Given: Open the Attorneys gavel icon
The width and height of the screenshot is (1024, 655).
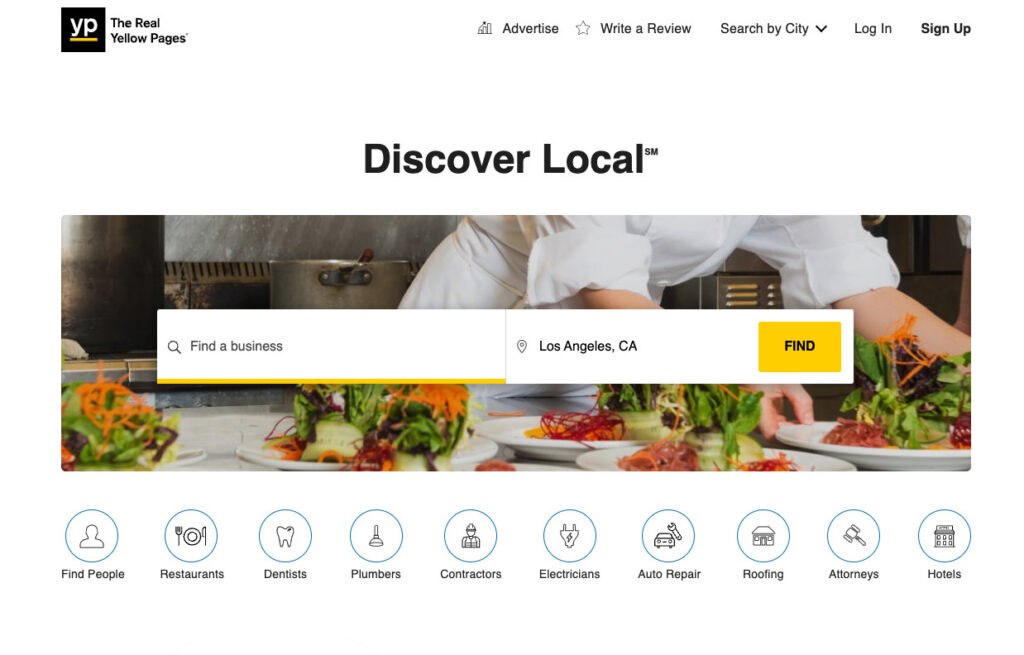Looking at the screenshot, I should click(854, 535).
